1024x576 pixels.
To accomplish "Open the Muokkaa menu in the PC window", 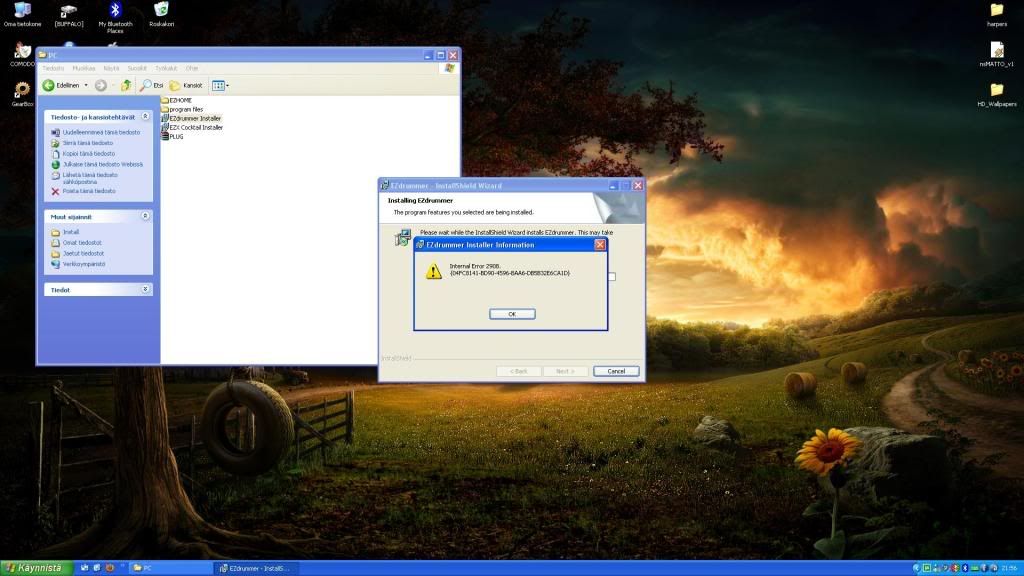I will click(x=84, y=69).
